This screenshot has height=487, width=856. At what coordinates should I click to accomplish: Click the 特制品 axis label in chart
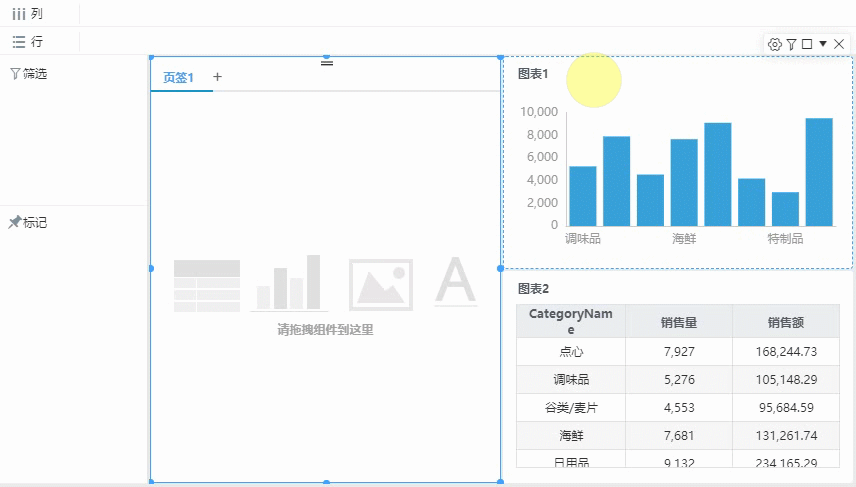point(785,239)
